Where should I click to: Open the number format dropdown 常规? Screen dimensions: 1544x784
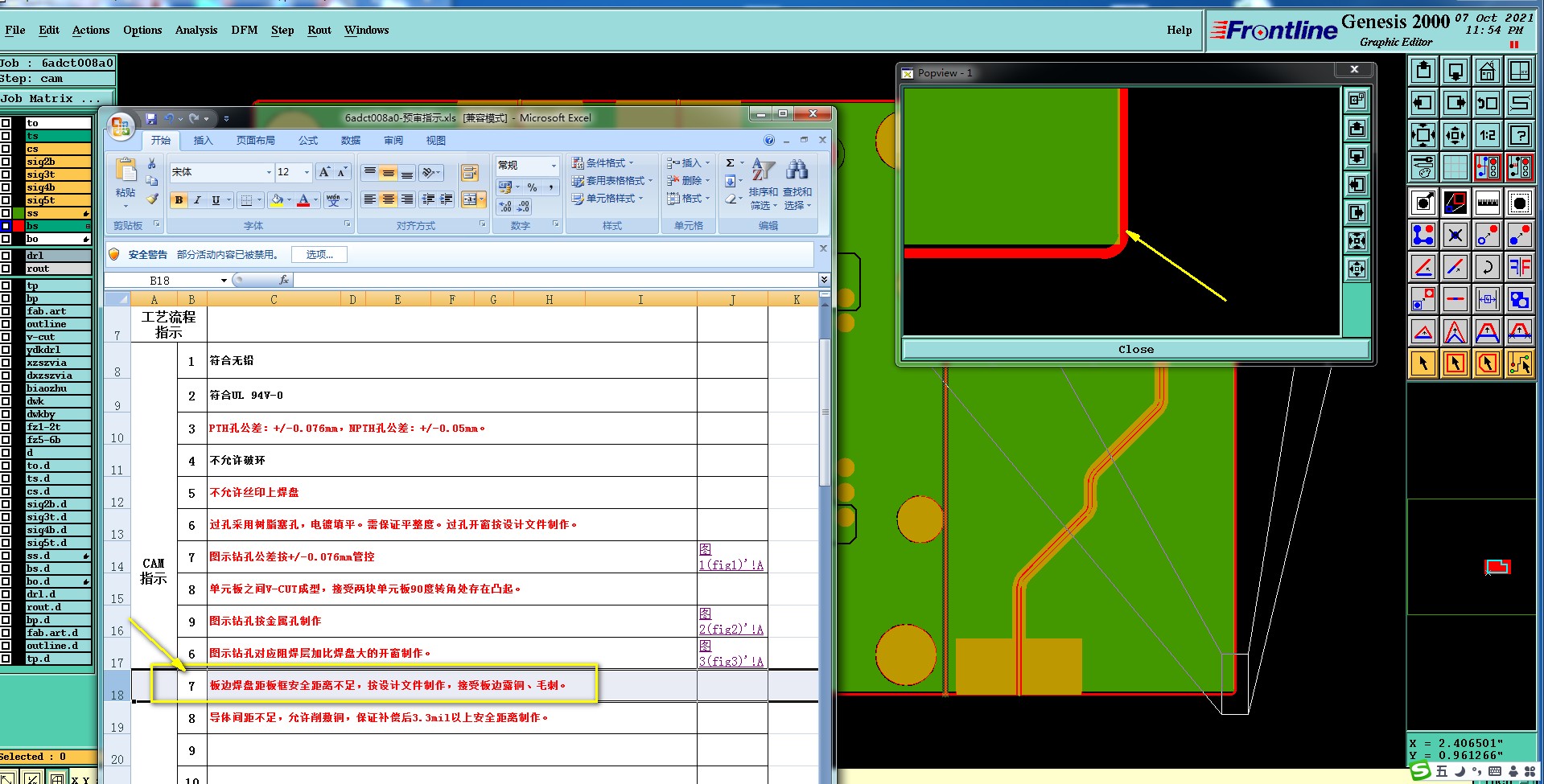pos(554,166)
